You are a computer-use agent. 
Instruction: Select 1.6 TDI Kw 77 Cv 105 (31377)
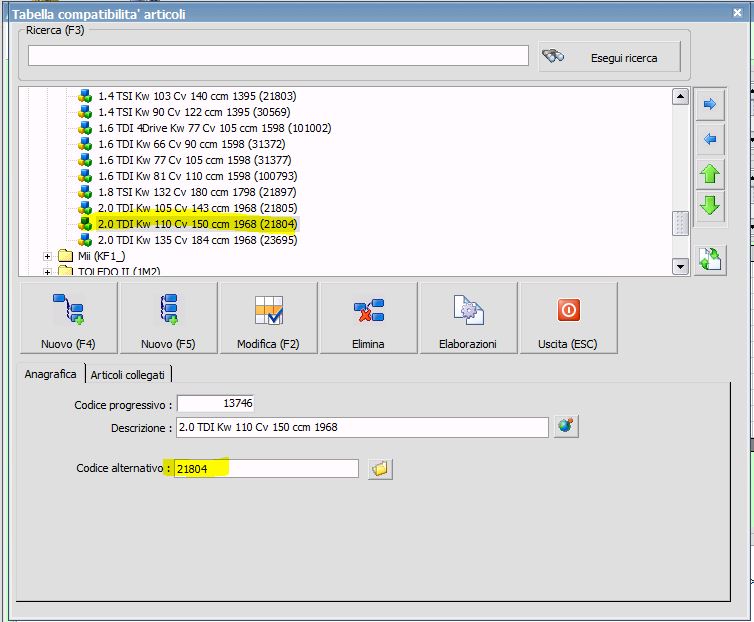click(195, 160)
